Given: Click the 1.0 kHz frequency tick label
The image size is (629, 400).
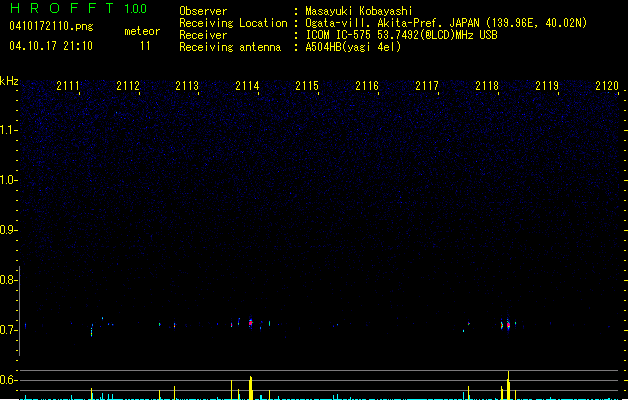Looking at the screenshot, I should pyautogui.click(x=8, y=180).
